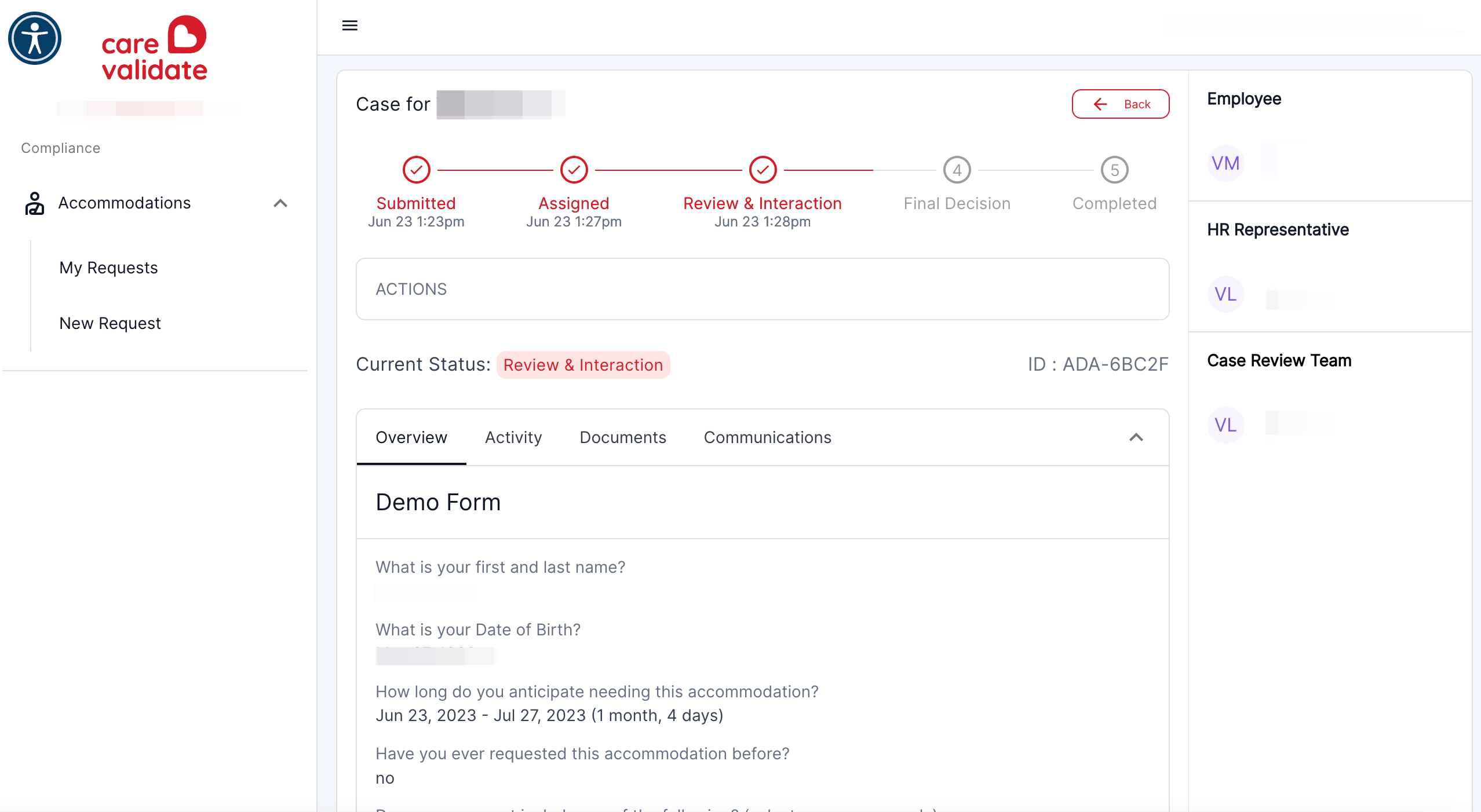Click the Accommodations menu label
The height and width of the screenshot is (812, 1481).
pyautogui.click(x=125, y=203)
